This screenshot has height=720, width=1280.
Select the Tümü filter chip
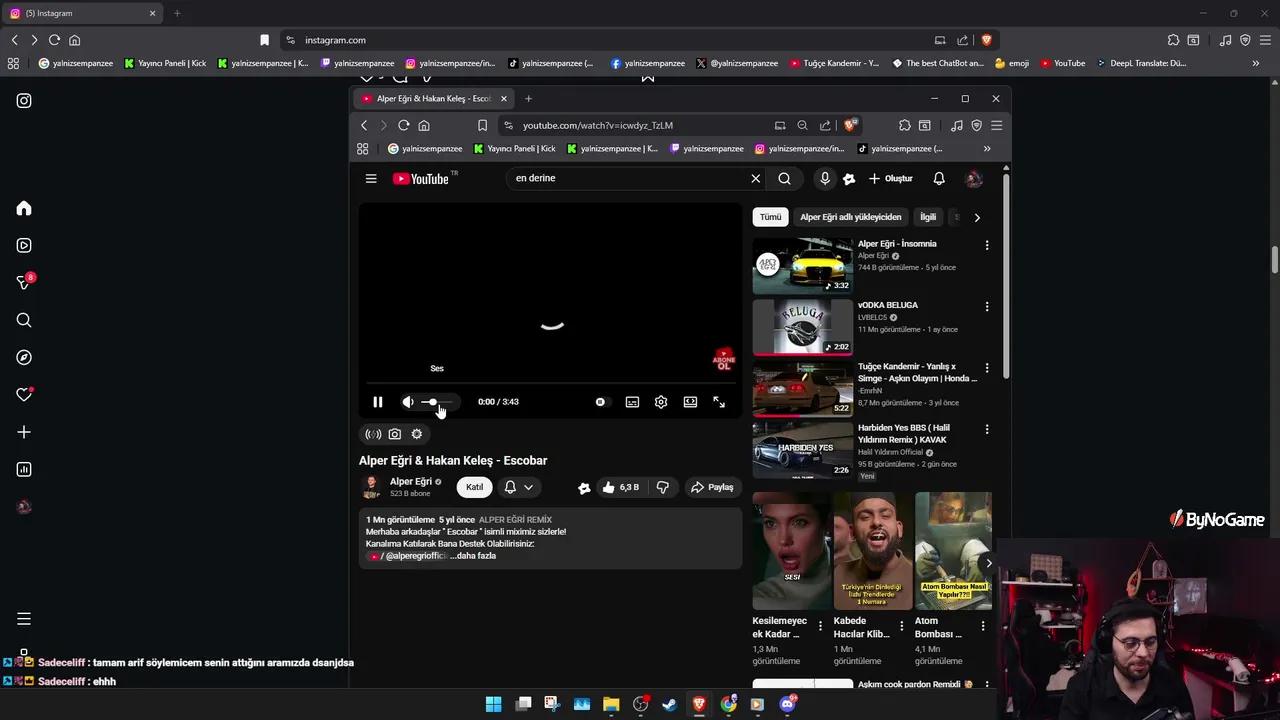click(x=770, y=217)
